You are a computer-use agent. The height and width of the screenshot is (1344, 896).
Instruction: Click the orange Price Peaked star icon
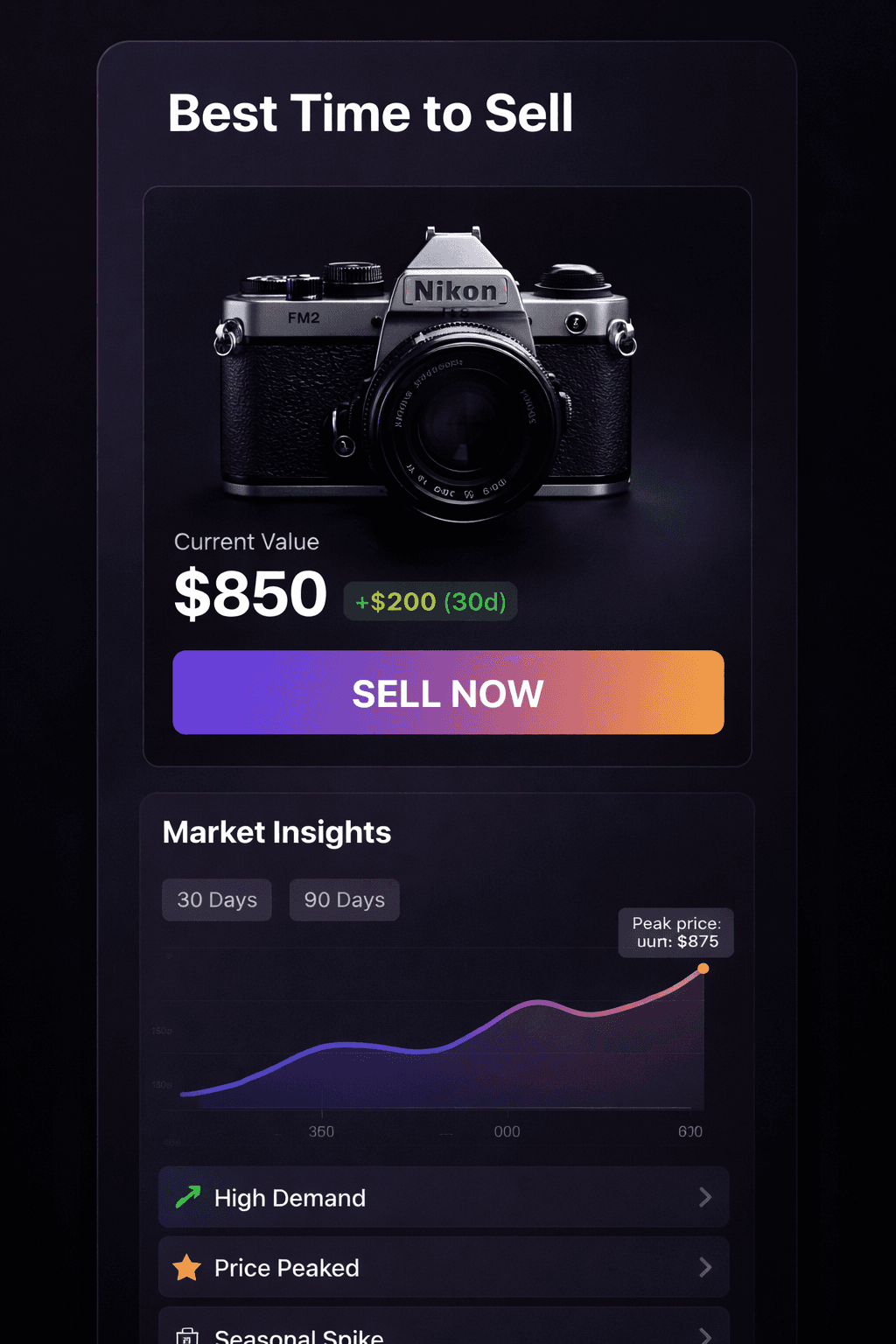(x=186, y=1267)
